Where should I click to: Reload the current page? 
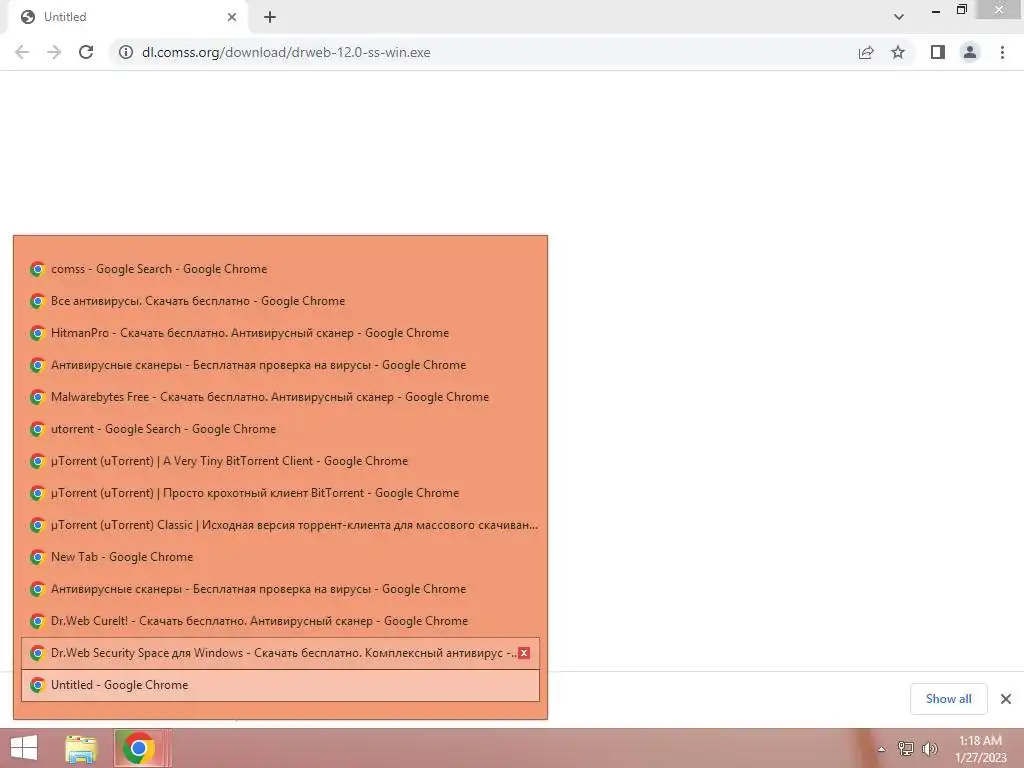[86, 52]
